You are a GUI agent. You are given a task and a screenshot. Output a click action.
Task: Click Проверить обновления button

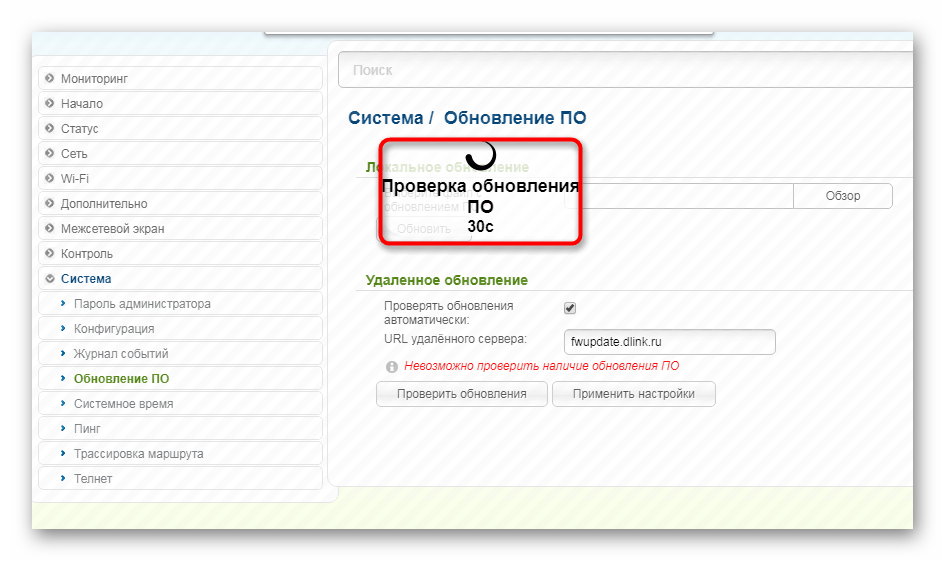click(462, 394)
